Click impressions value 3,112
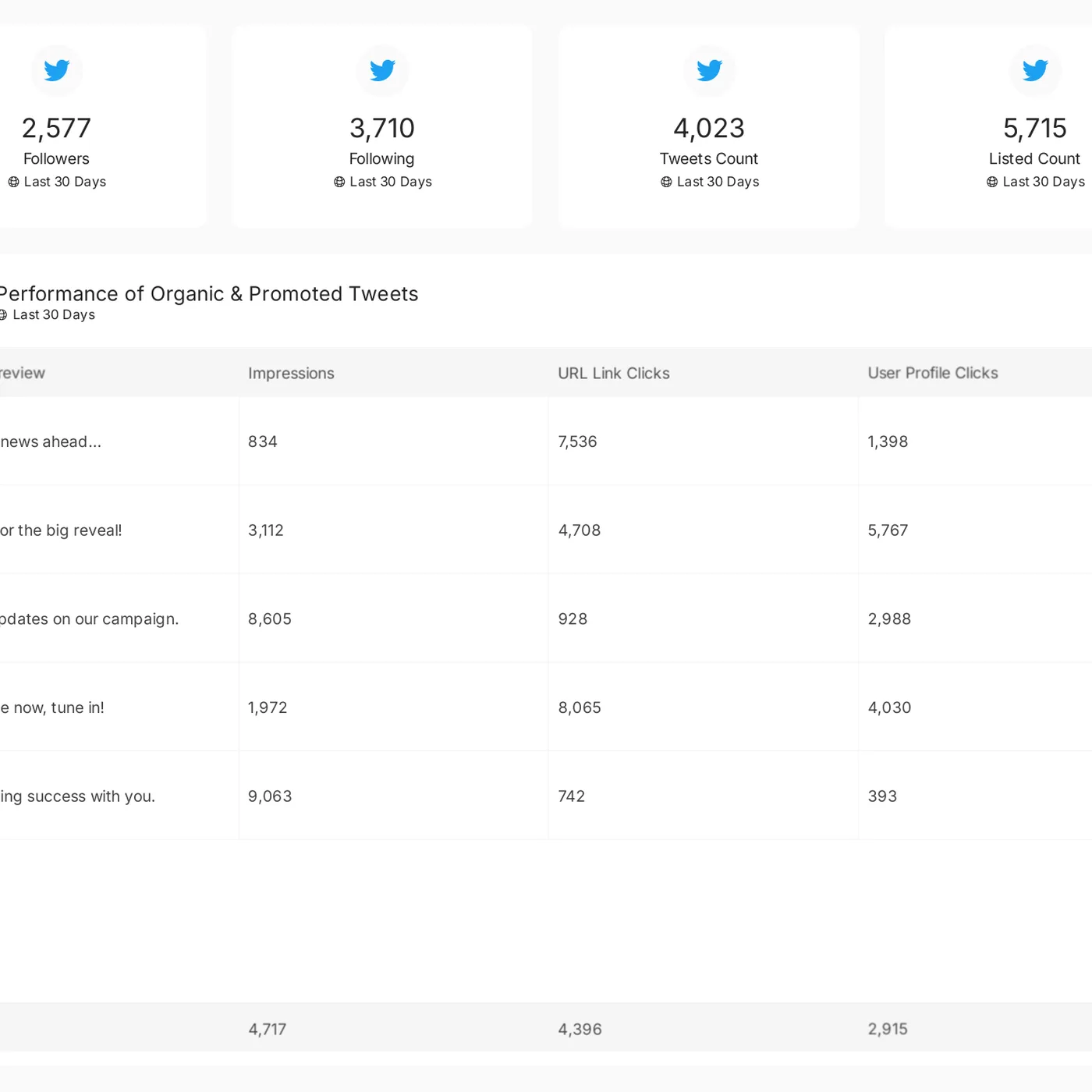Viewport: 1092px width, 1092px height. [x=266, y=530]
